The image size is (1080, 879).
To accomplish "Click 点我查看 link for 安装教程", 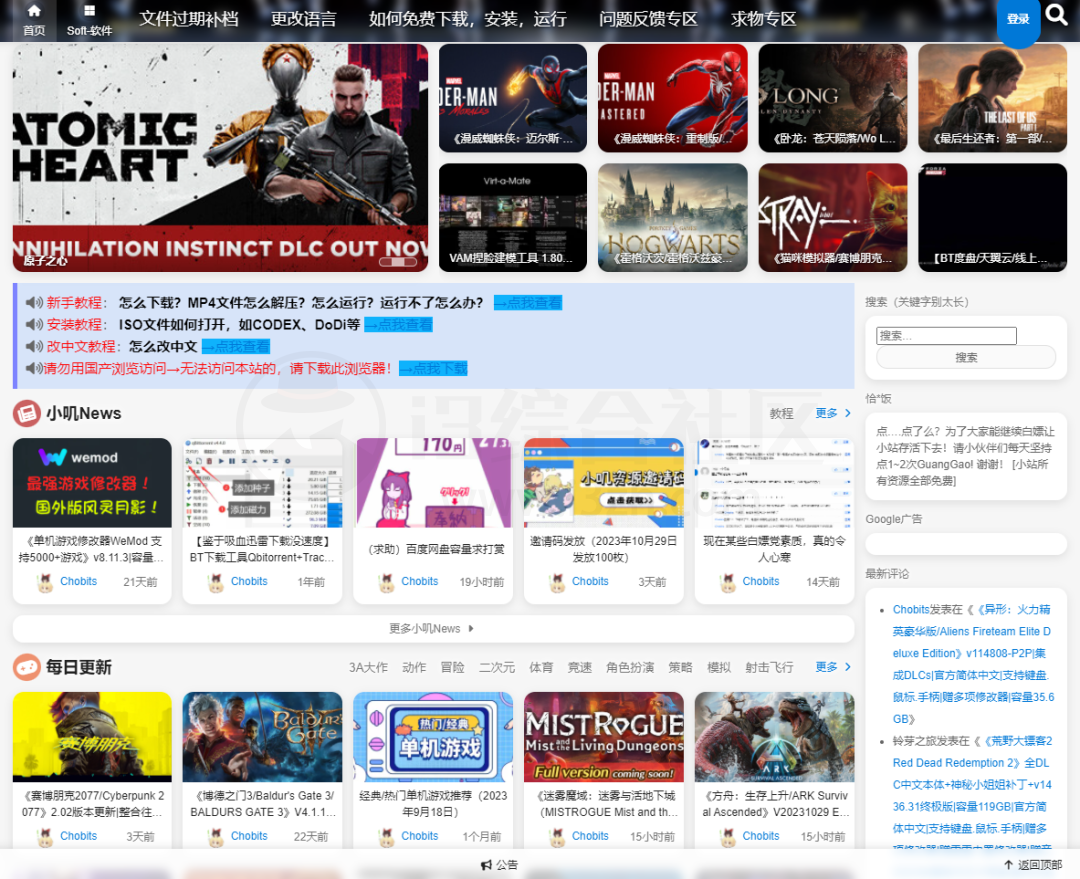I will coord(398,324).
